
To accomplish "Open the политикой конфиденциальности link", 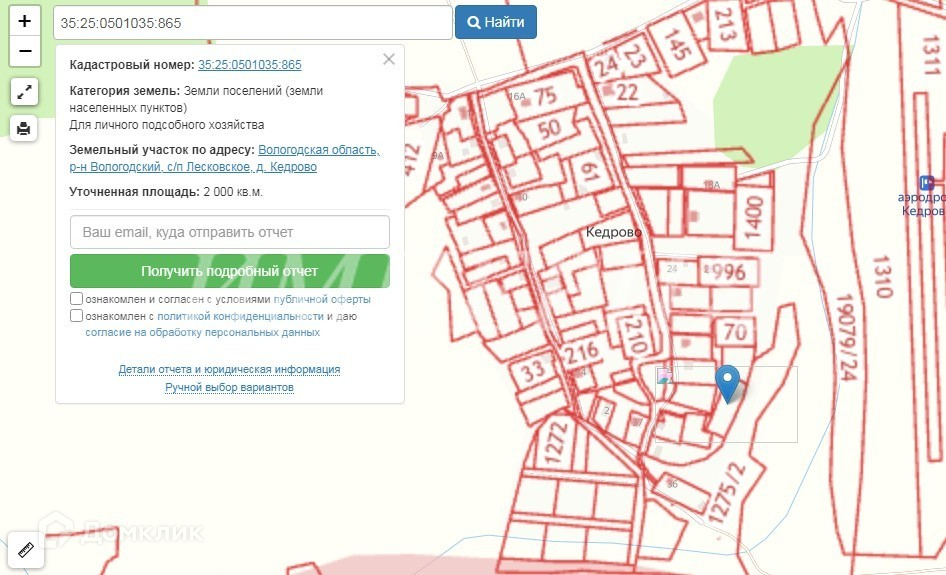I will (240, 316).
